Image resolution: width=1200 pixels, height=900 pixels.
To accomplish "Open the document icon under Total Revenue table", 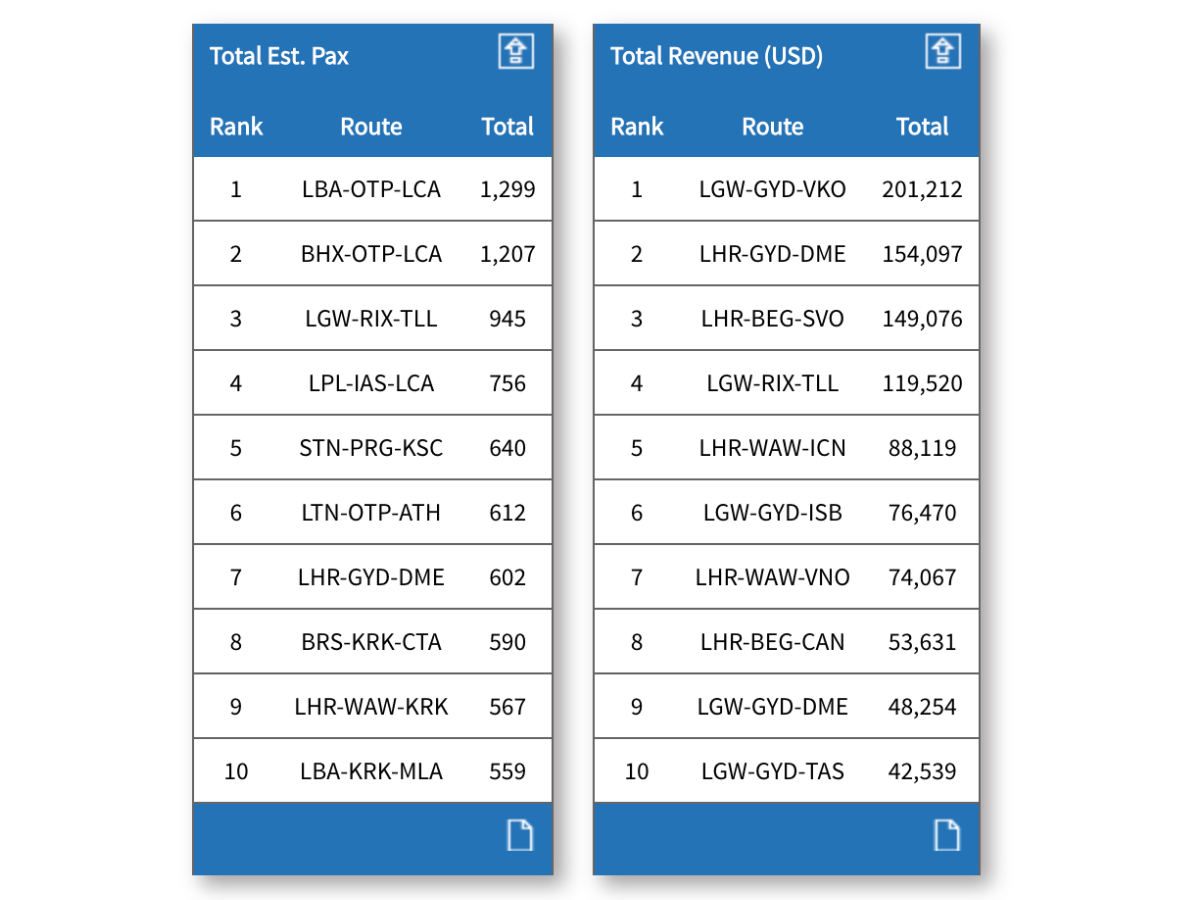I will (946, 835).
